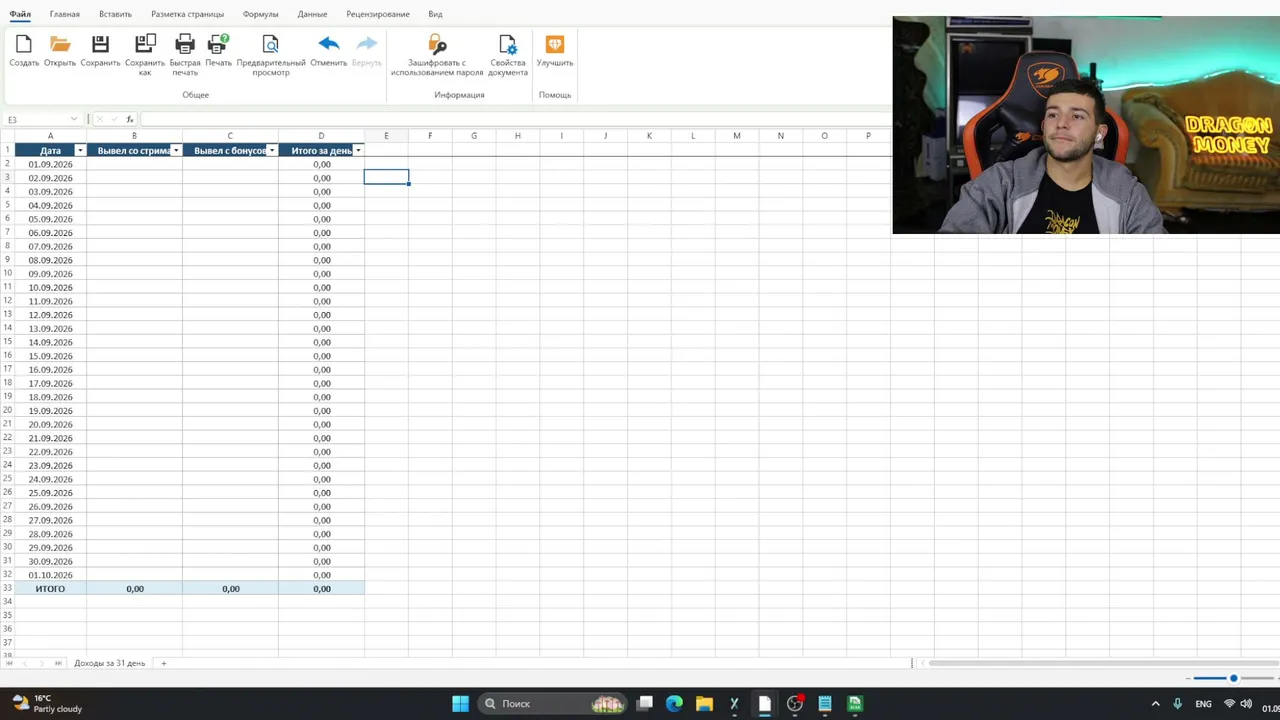1280x720 pixels.
Task: Select column E header
Action: pyautogui.click(x=386, y=136)
